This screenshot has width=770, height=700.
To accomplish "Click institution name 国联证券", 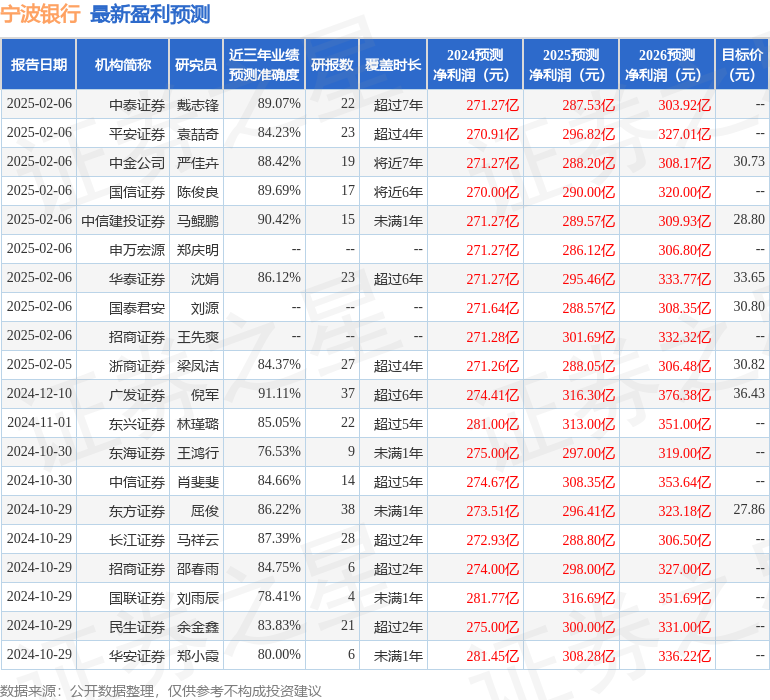I will [137, 598].
